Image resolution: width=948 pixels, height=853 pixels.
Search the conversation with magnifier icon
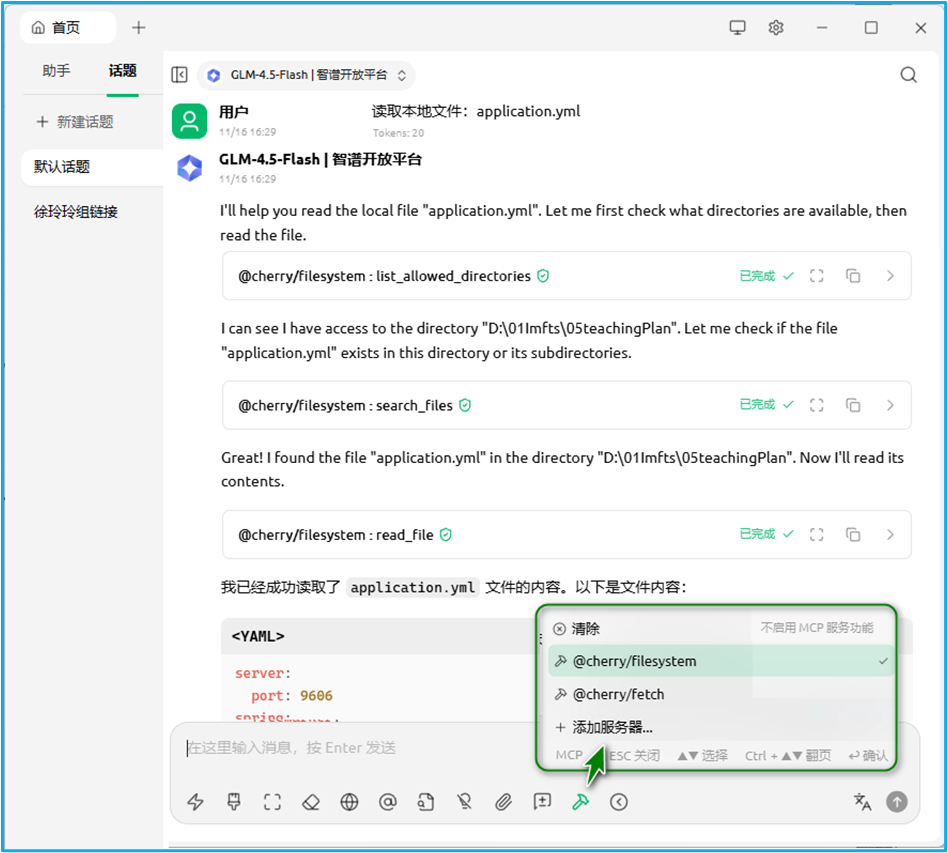908,75
